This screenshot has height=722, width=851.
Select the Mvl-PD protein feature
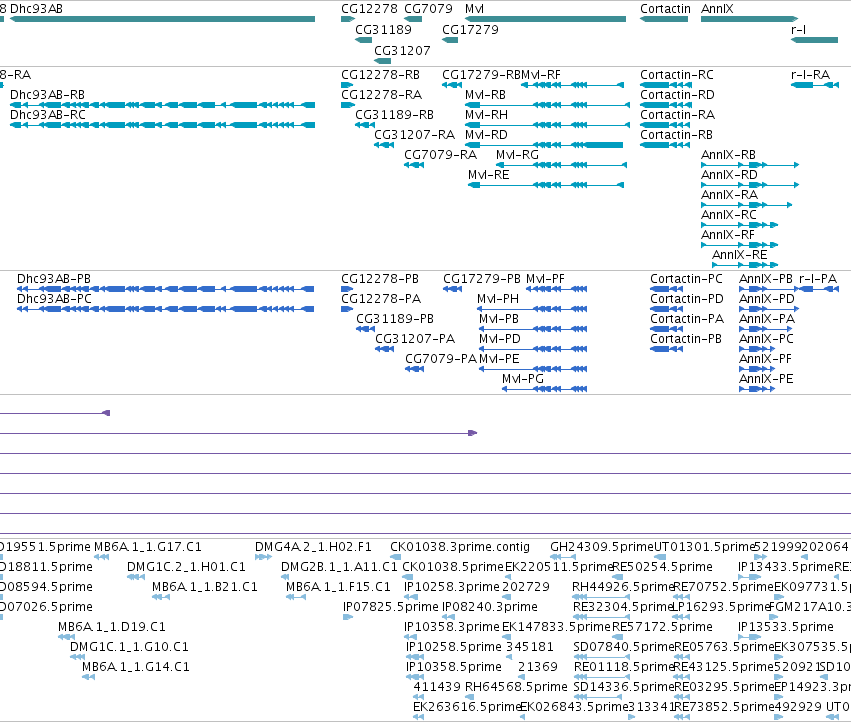[533, 349]
